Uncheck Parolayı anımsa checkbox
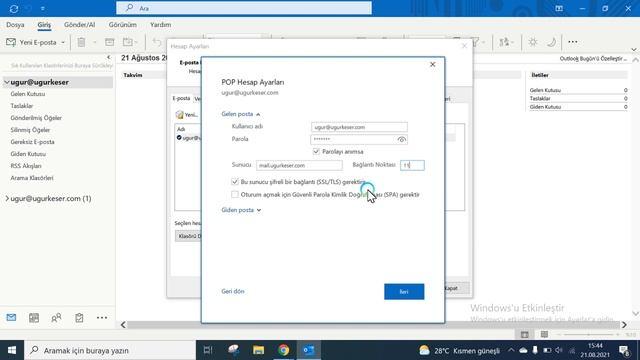This screenshot has width=640, height=360. [316, 151]
